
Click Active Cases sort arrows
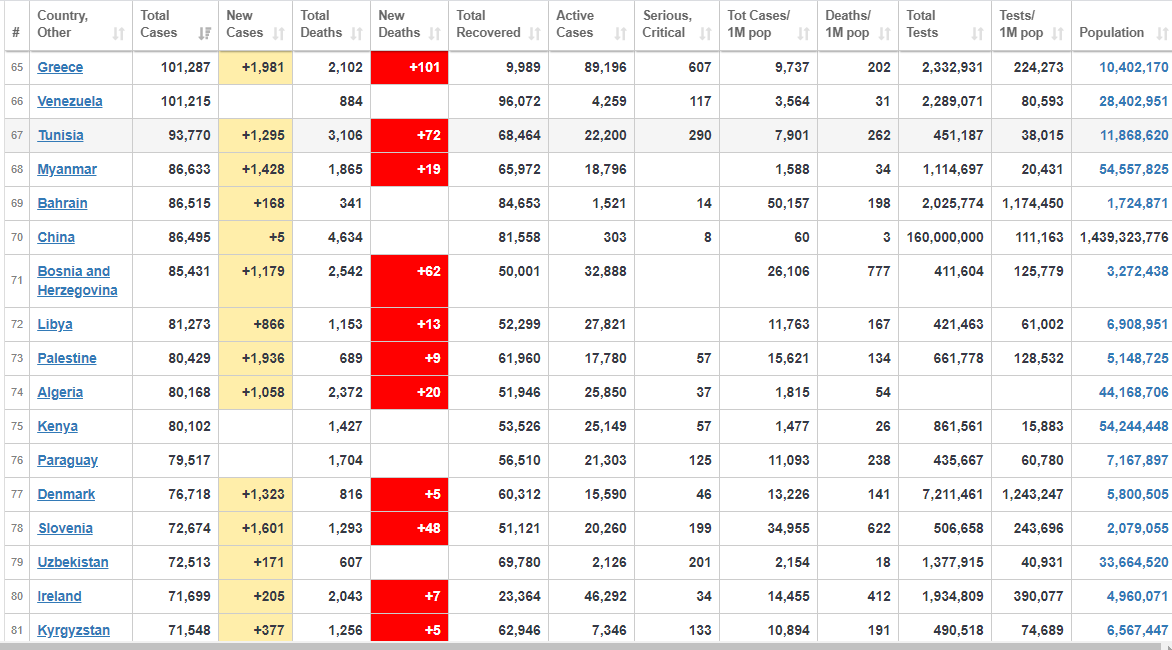620,34
